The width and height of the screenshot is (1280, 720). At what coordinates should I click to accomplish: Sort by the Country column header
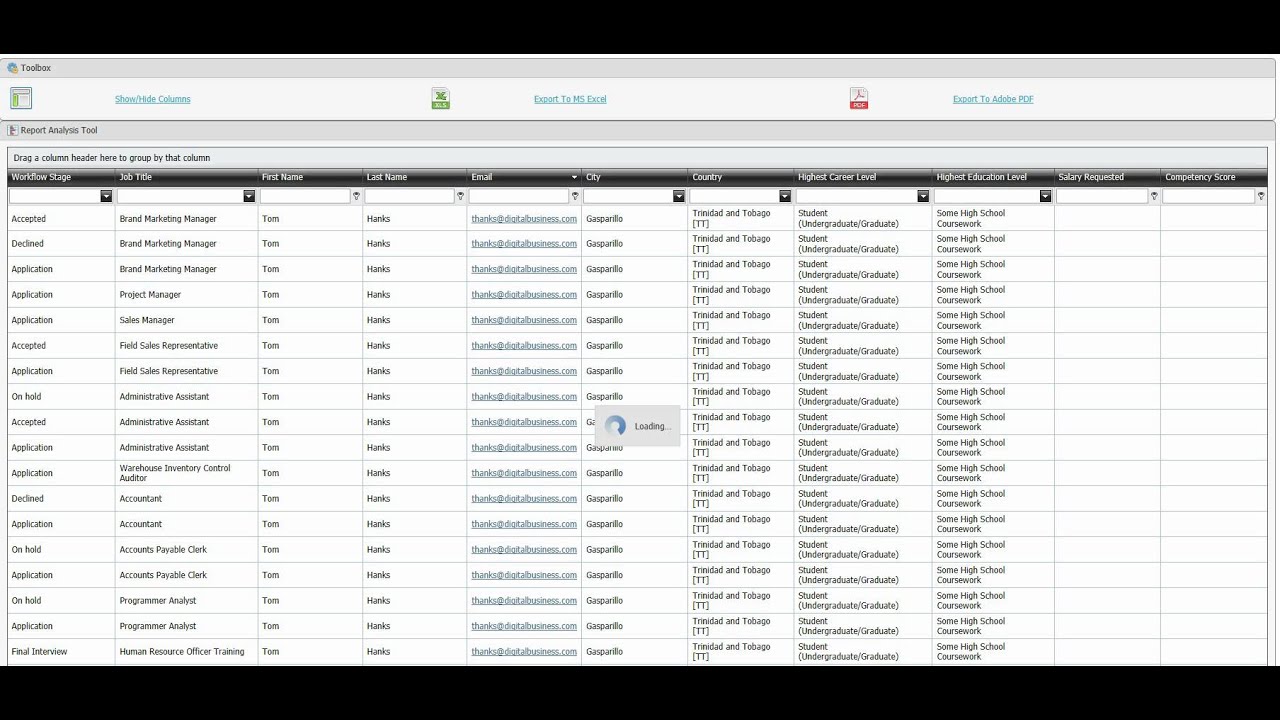pyautogui.click(x=707, y=177)
